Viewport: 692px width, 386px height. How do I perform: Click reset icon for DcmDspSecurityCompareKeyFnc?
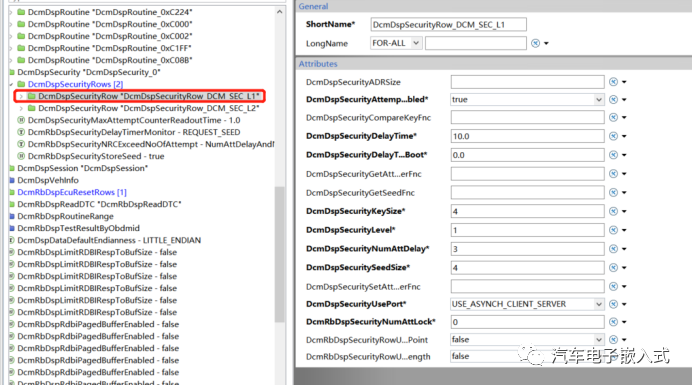pyautogui.click(x=613, y=117)
